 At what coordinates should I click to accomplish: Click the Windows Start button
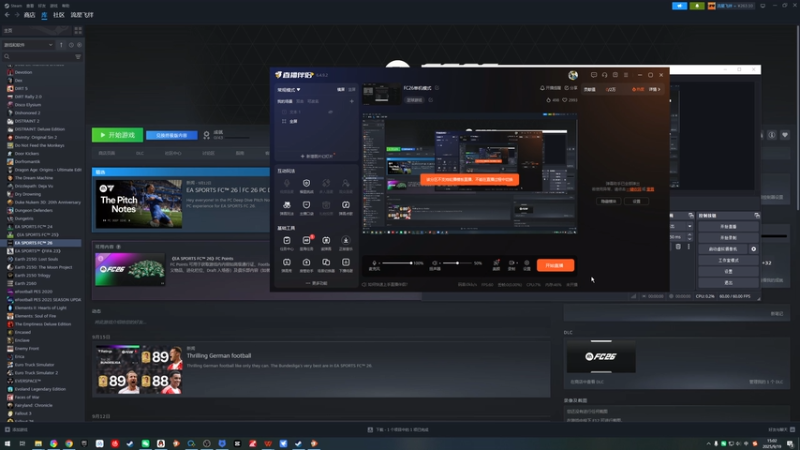click(x=8, y=443)
